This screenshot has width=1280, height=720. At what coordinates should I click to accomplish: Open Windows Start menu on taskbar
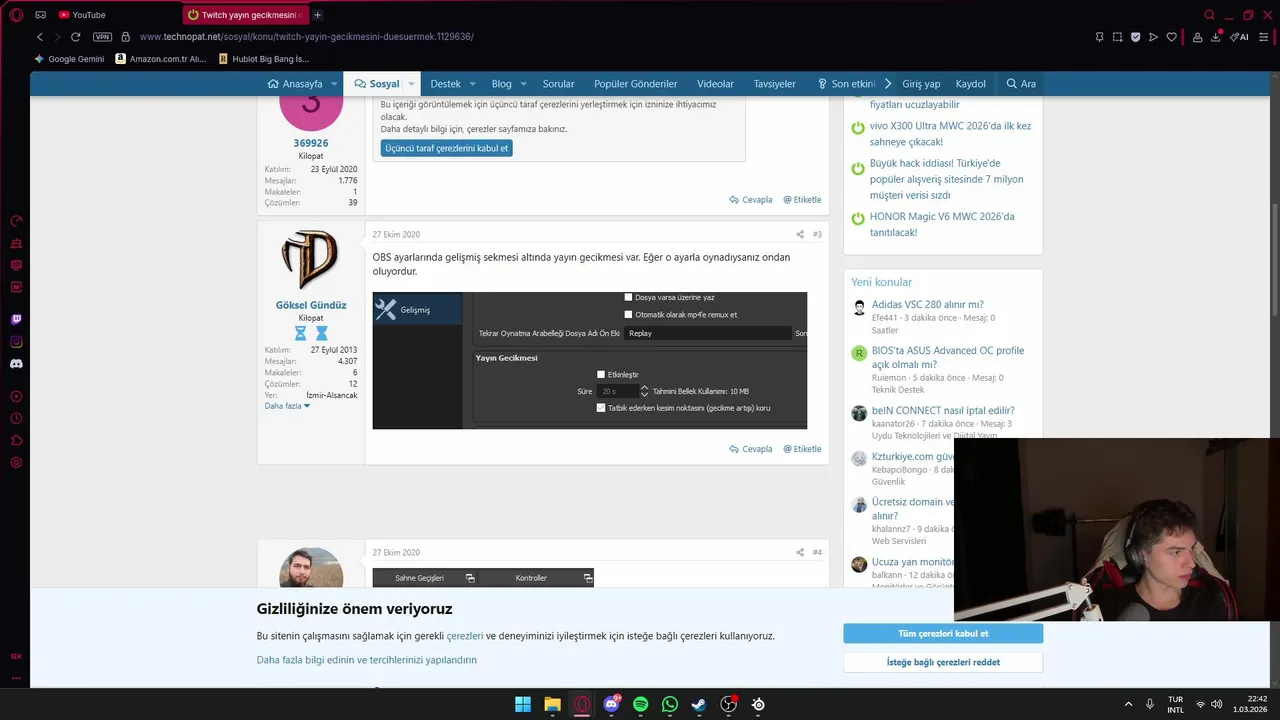click(523, 704)
